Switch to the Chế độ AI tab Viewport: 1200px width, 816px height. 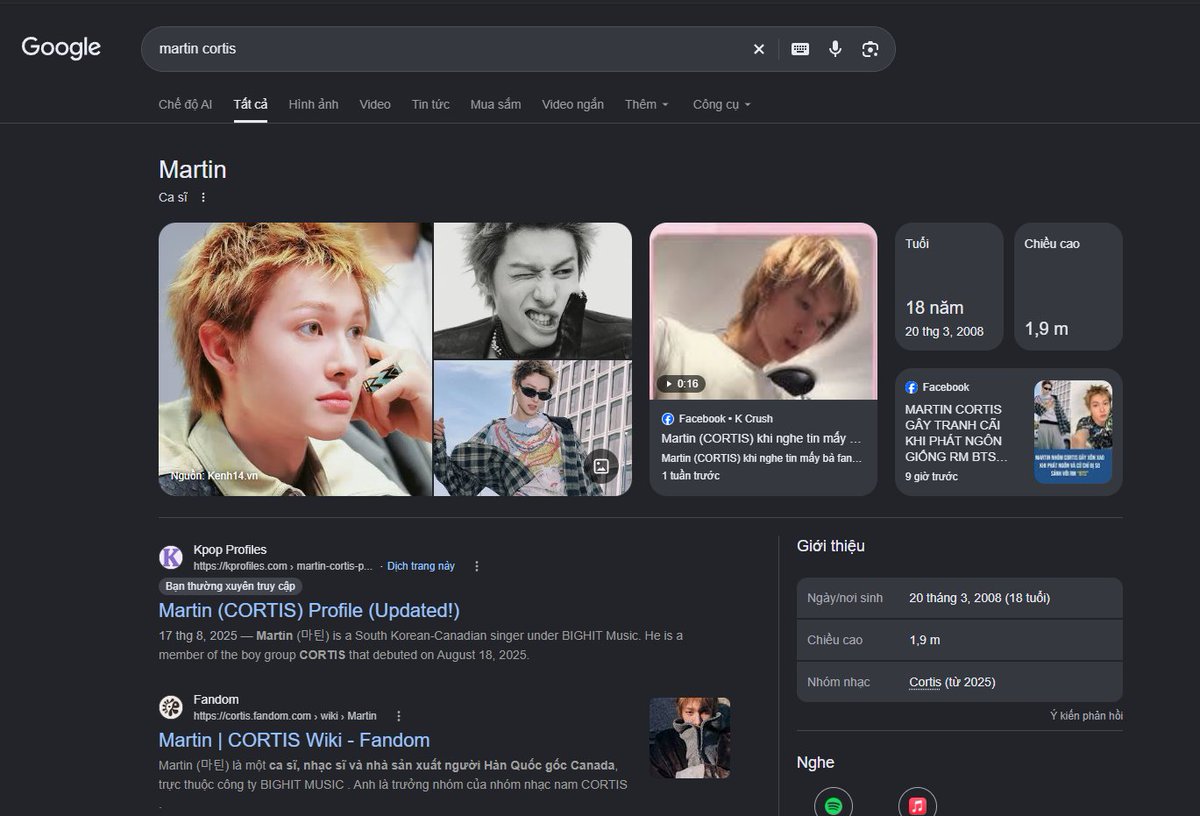tap(185, 104)
